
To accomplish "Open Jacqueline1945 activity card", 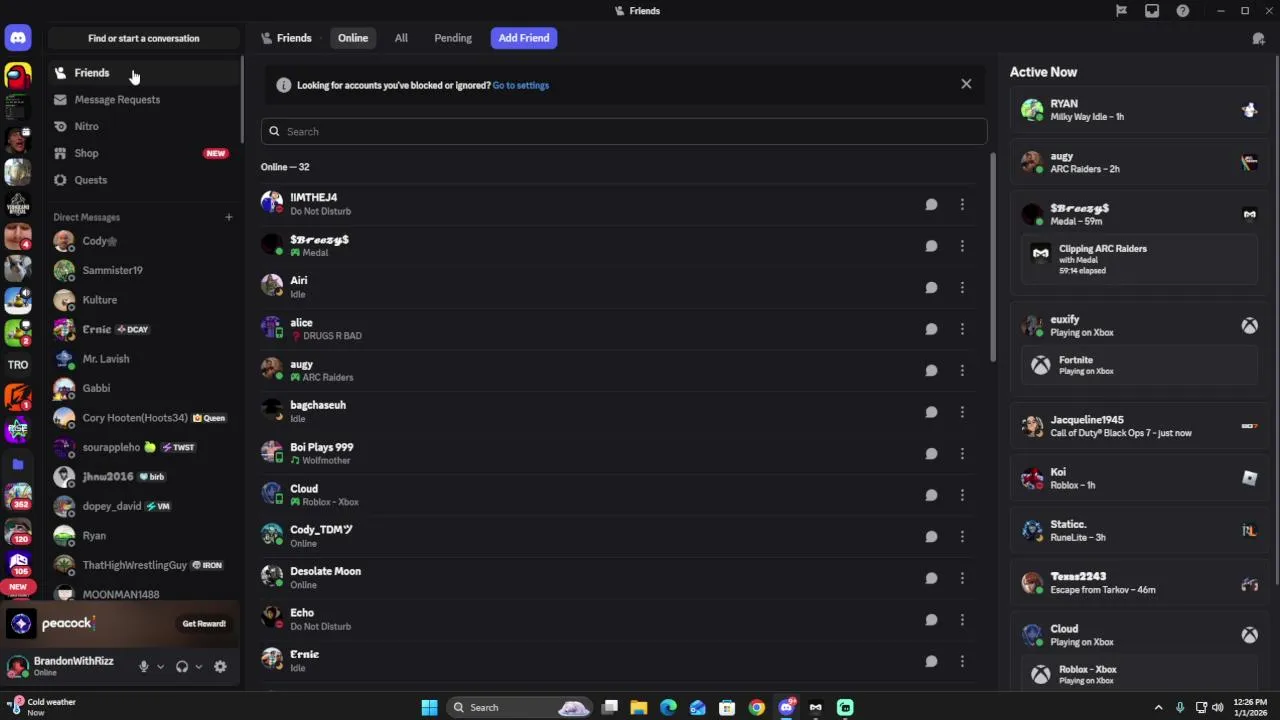I will 1139,426.
